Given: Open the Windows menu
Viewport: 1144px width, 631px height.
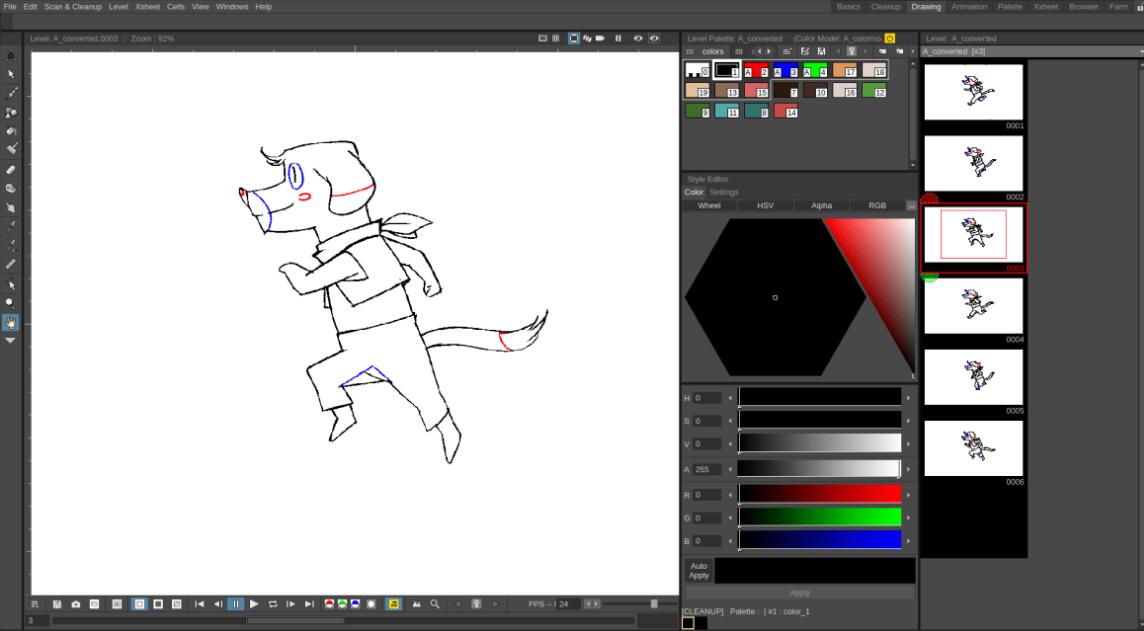Looking at the screenshot, I should 232,7.
